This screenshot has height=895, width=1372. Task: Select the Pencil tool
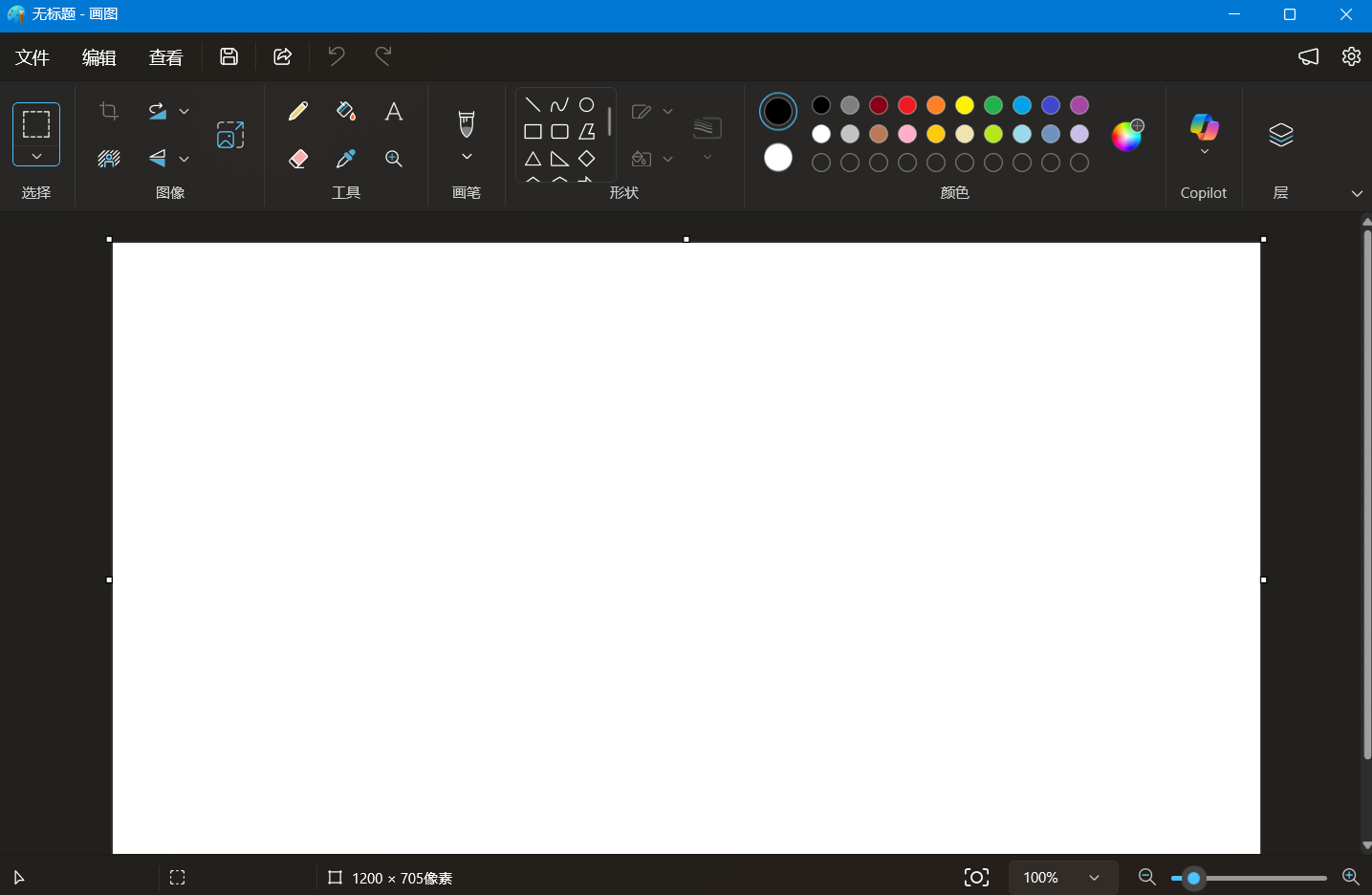298,112
